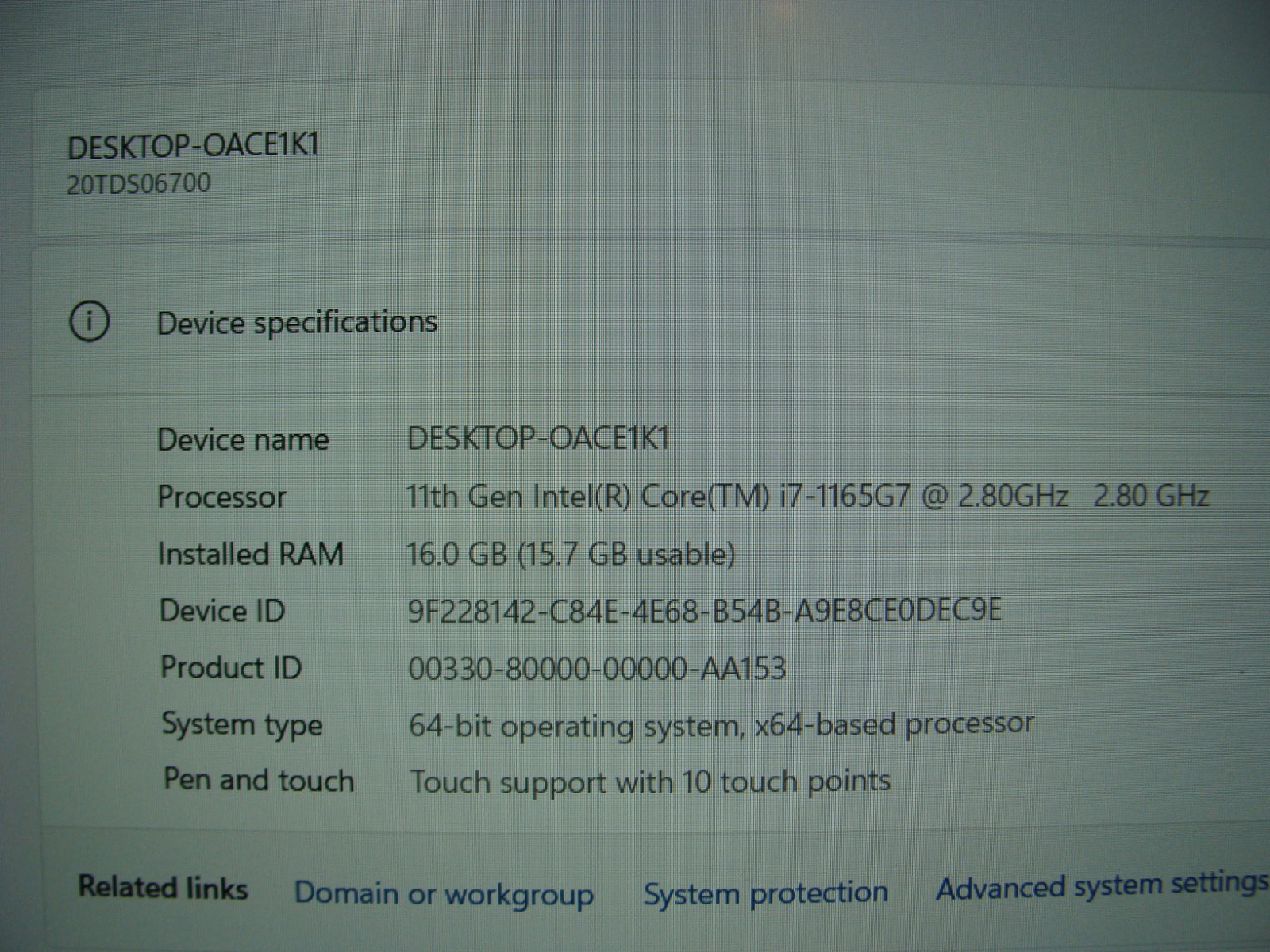The image size is (1270, 952).
Task: Select the i7-1165G7 processor value
Action: (x=807, y=497)
